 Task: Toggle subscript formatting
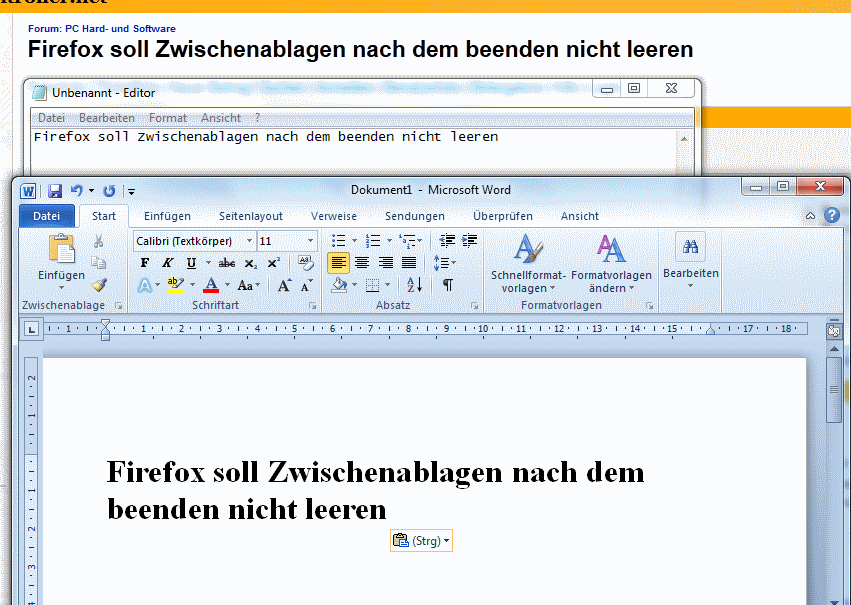point(250,264)
